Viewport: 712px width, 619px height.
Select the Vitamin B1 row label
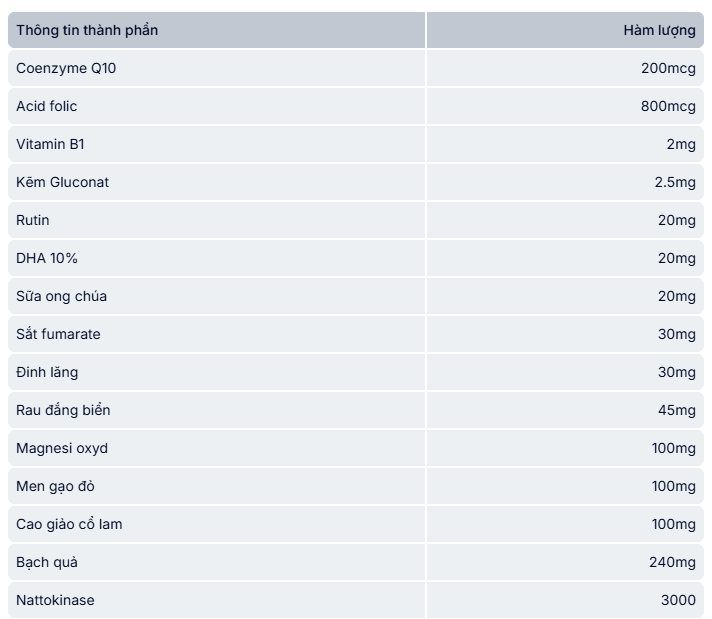pos(51,144)
